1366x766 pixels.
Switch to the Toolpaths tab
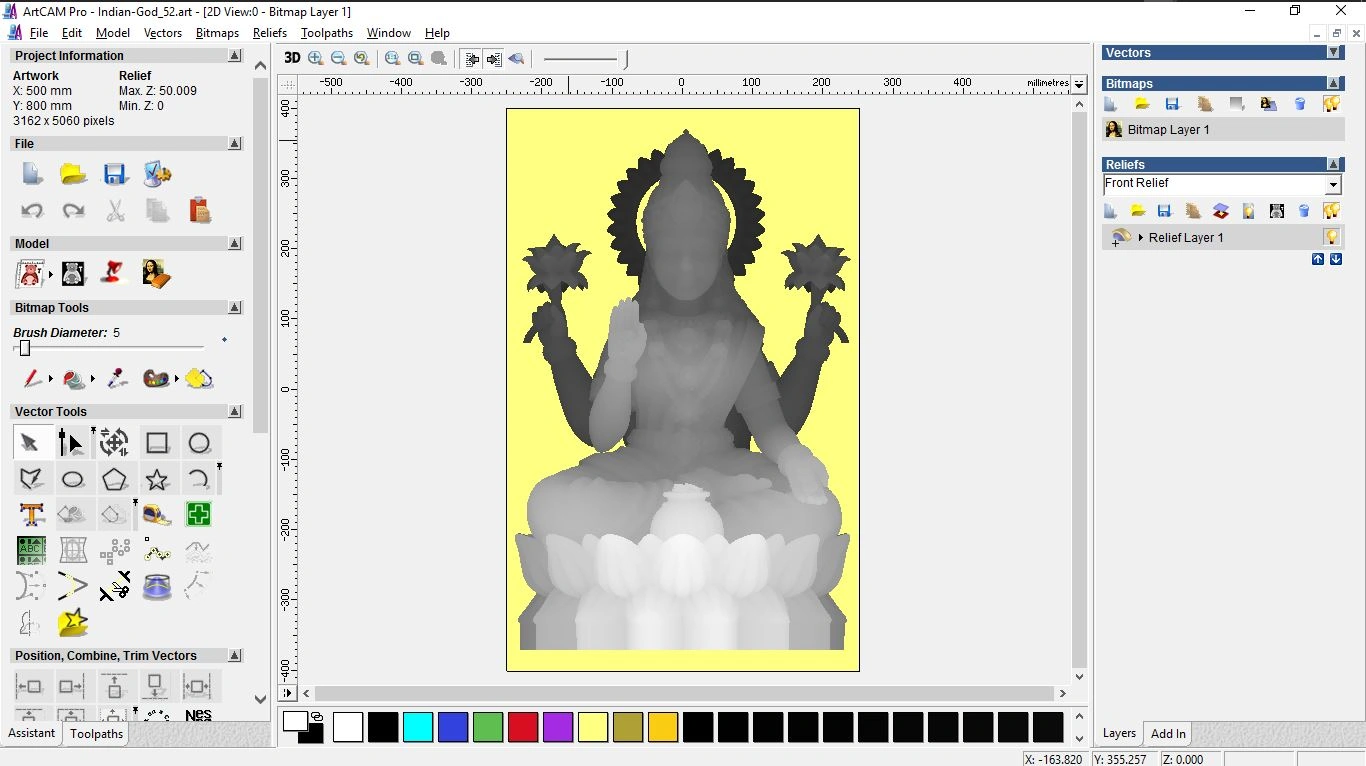tap(96, 733)
